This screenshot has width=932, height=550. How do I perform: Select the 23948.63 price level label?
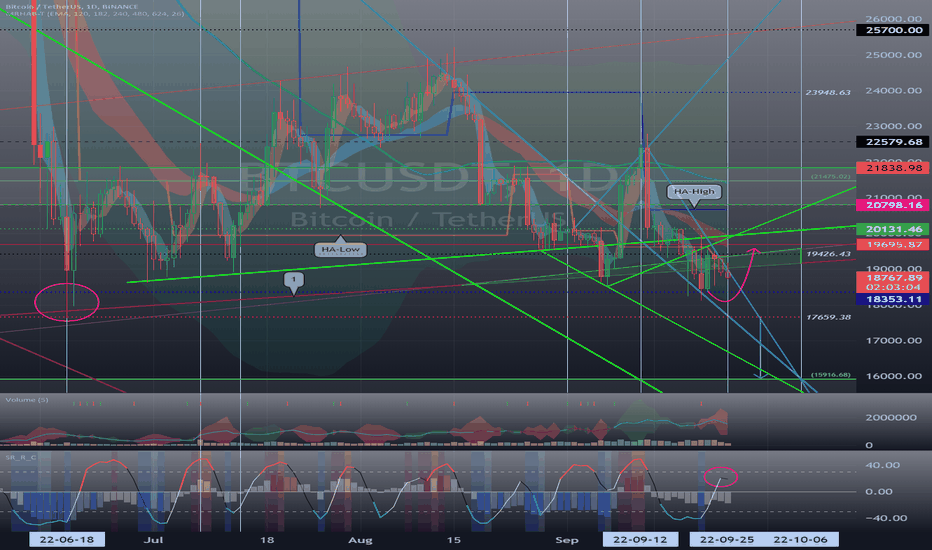coord(828,92)
